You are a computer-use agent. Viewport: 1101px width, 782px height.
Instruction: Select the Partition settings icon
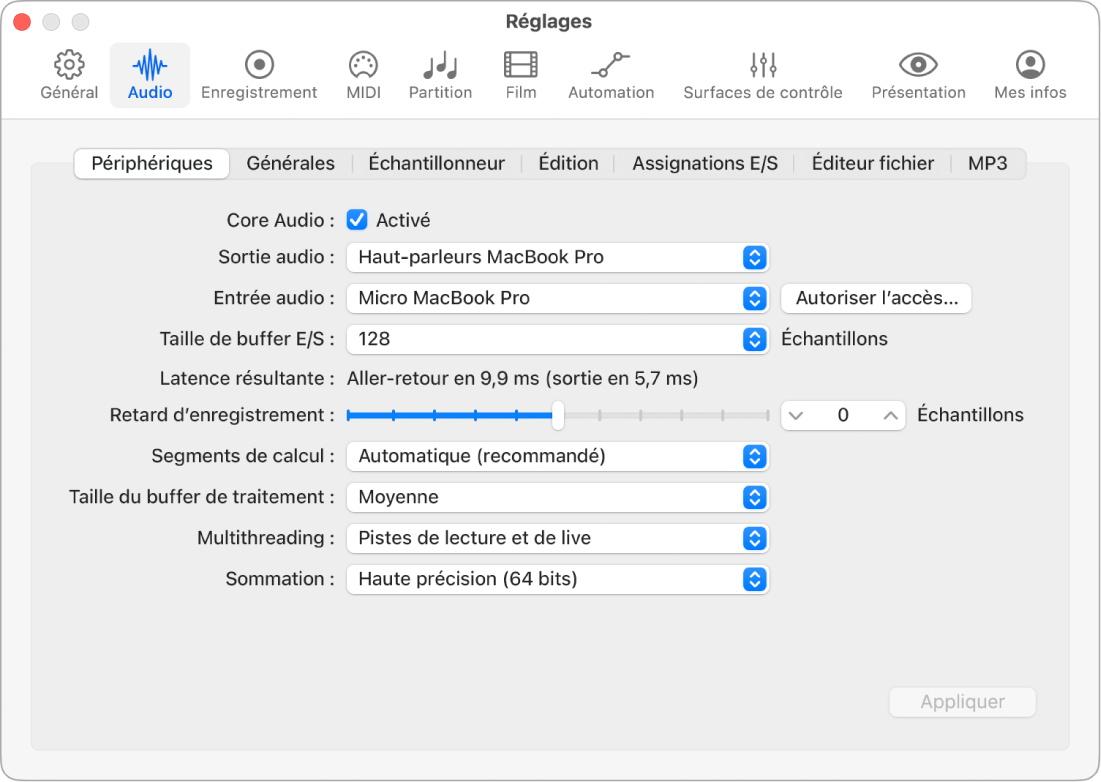tap(440, 74)
